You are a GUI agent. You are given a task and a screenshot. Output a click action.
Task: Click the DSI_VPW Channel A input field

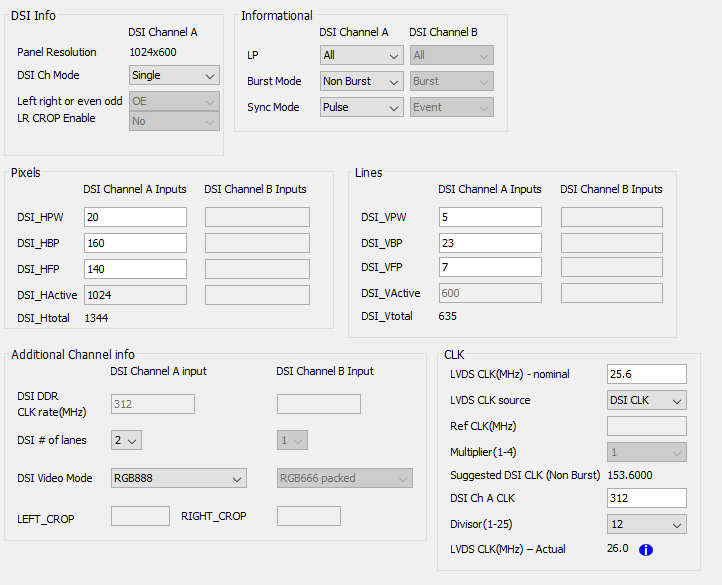click(490, 217)
